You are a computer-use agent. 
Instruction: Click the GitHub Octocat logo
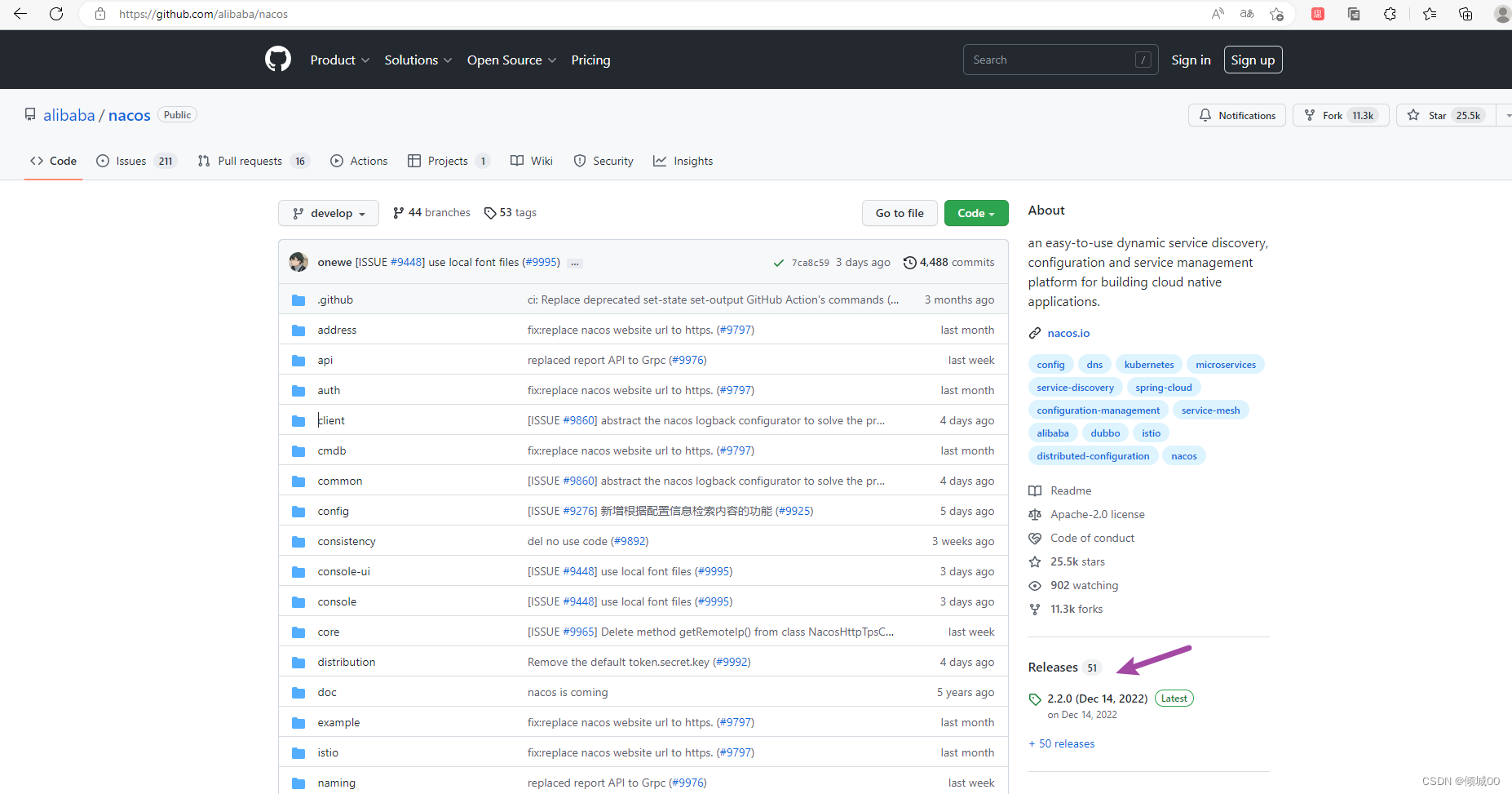278,60
